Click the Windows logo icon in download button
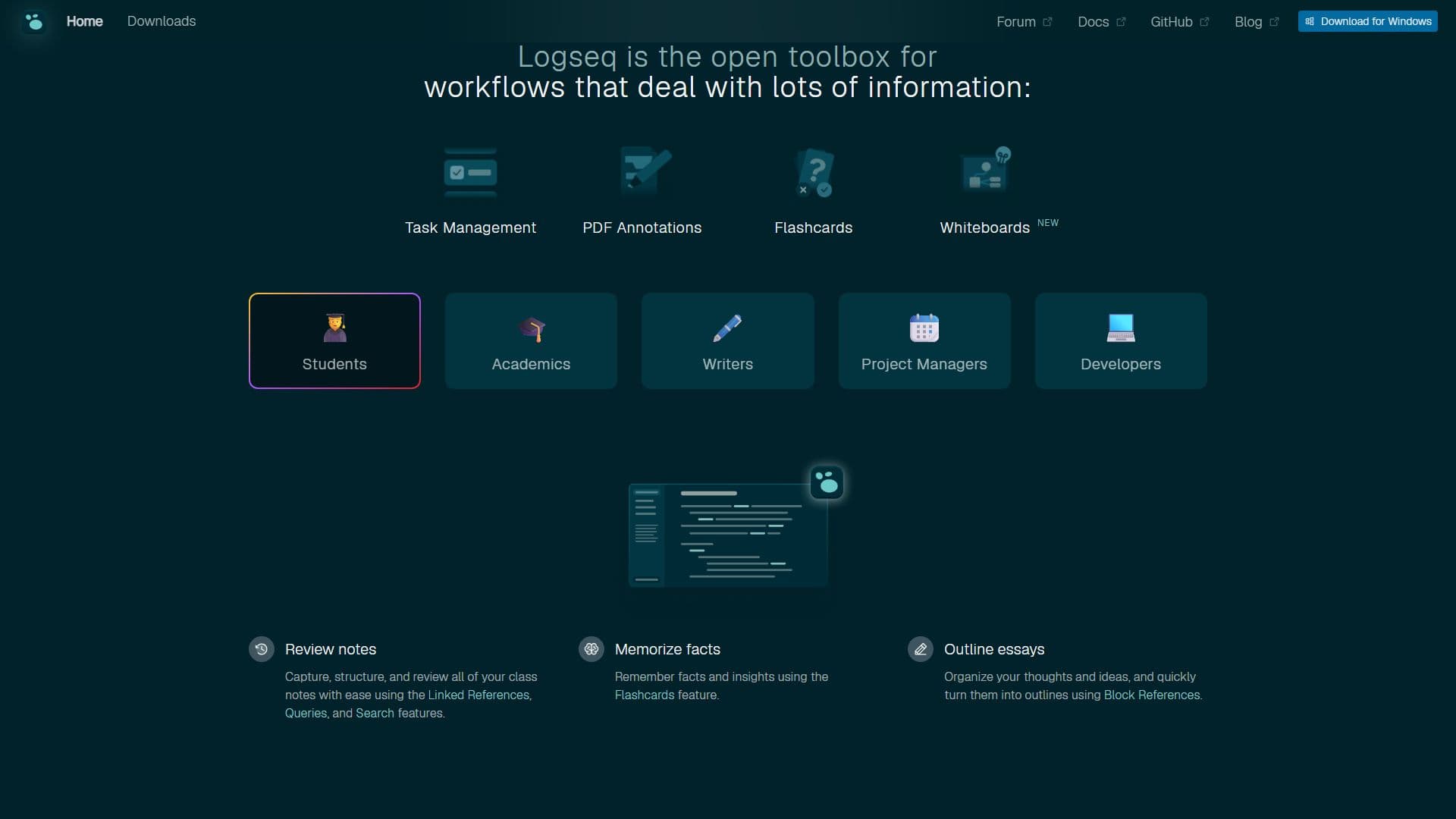 1310,21
